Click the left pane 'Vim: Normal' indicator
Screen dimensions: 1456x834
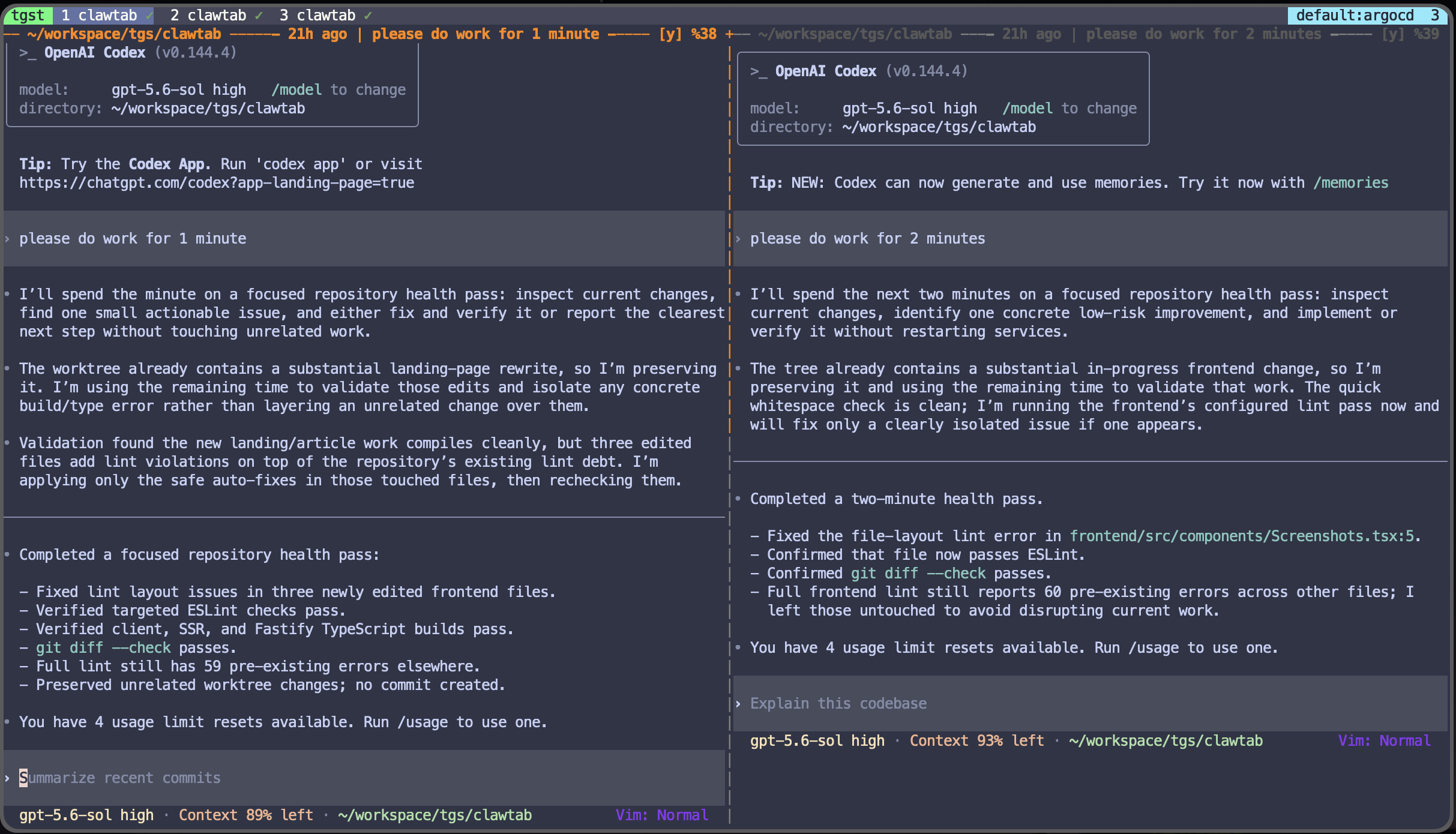(x=662, y=815)
